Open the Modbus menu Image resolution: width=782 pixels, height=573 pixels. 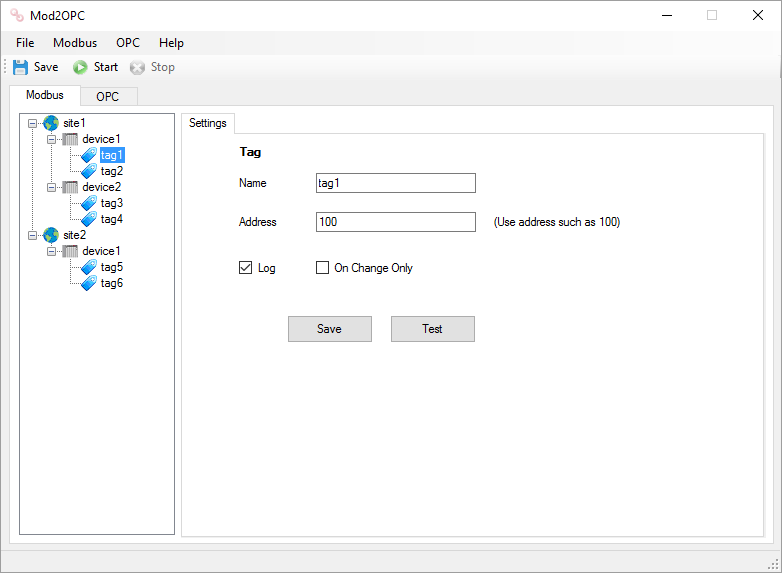coord(75,43)
